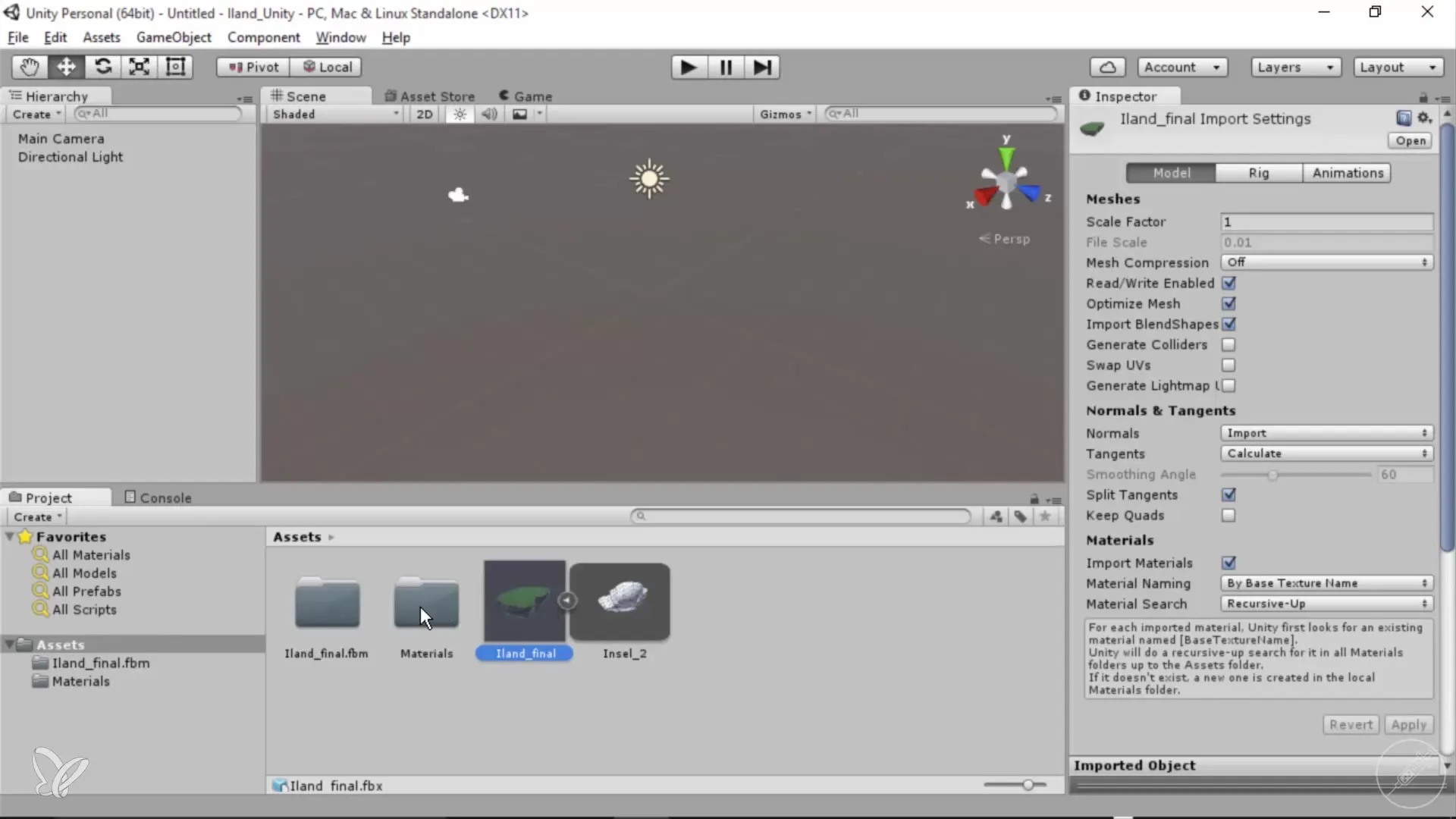Viewport: 1456px width, 819px height.
Task: Open Layers dropdown
Action: [1295, 67]
